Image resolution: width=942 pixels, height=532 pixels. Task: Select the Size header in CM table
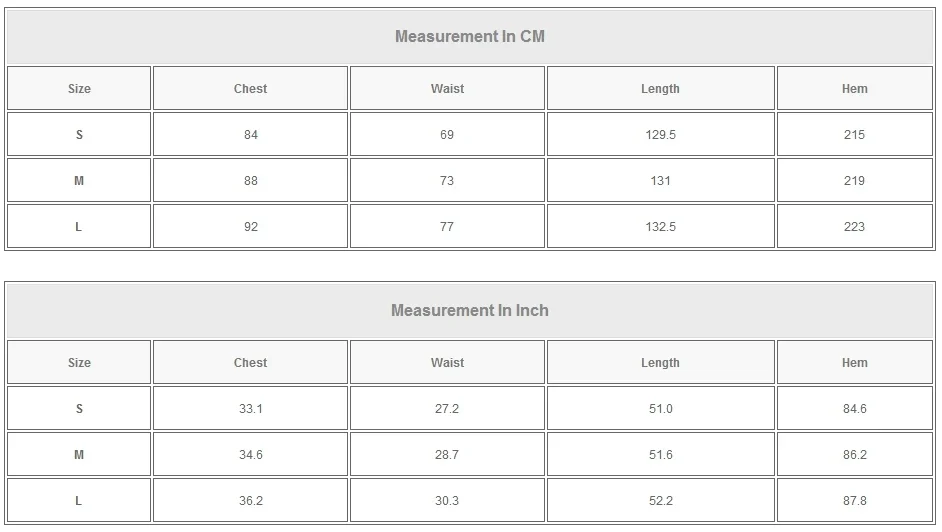pos(79,89)
